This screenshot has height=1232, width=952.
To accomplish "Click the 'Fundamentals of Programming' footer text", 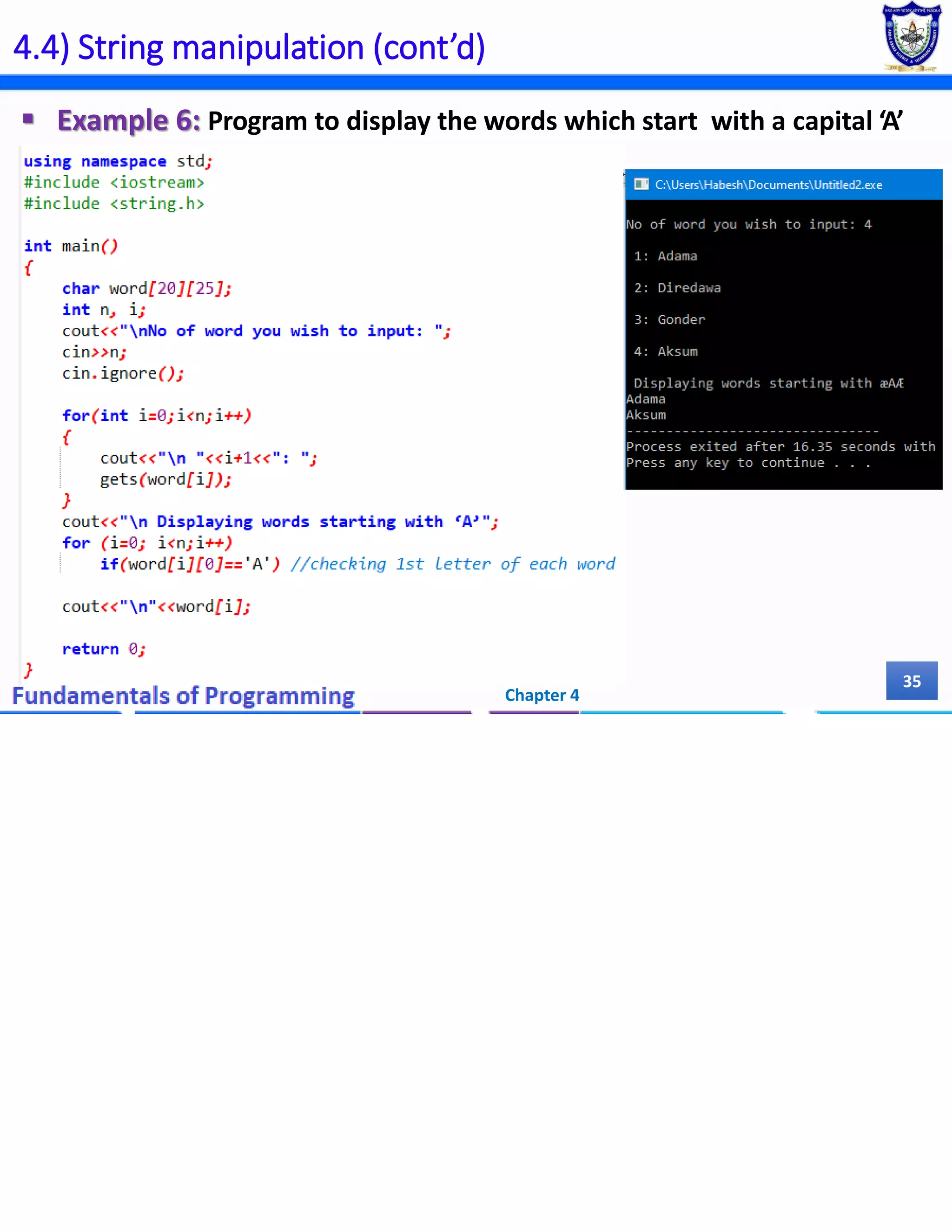I will pyautogui.click(x=183, y=695).
